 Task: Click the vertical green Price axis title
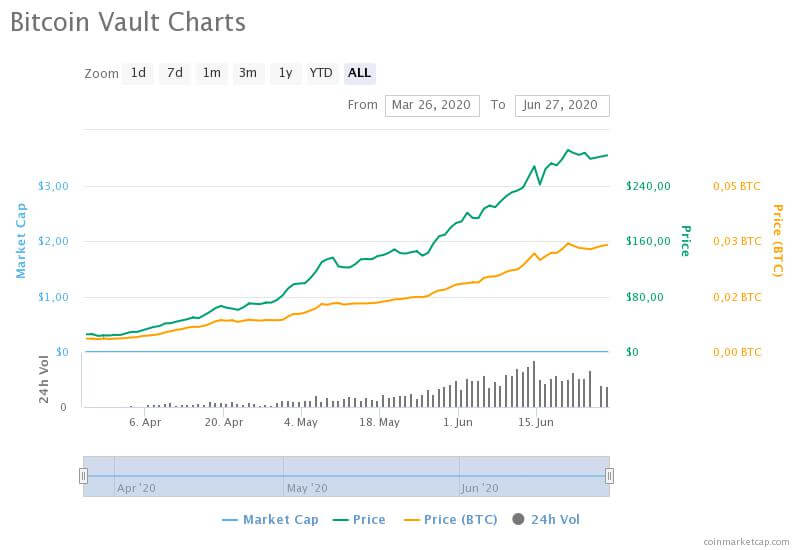point(686,241)
